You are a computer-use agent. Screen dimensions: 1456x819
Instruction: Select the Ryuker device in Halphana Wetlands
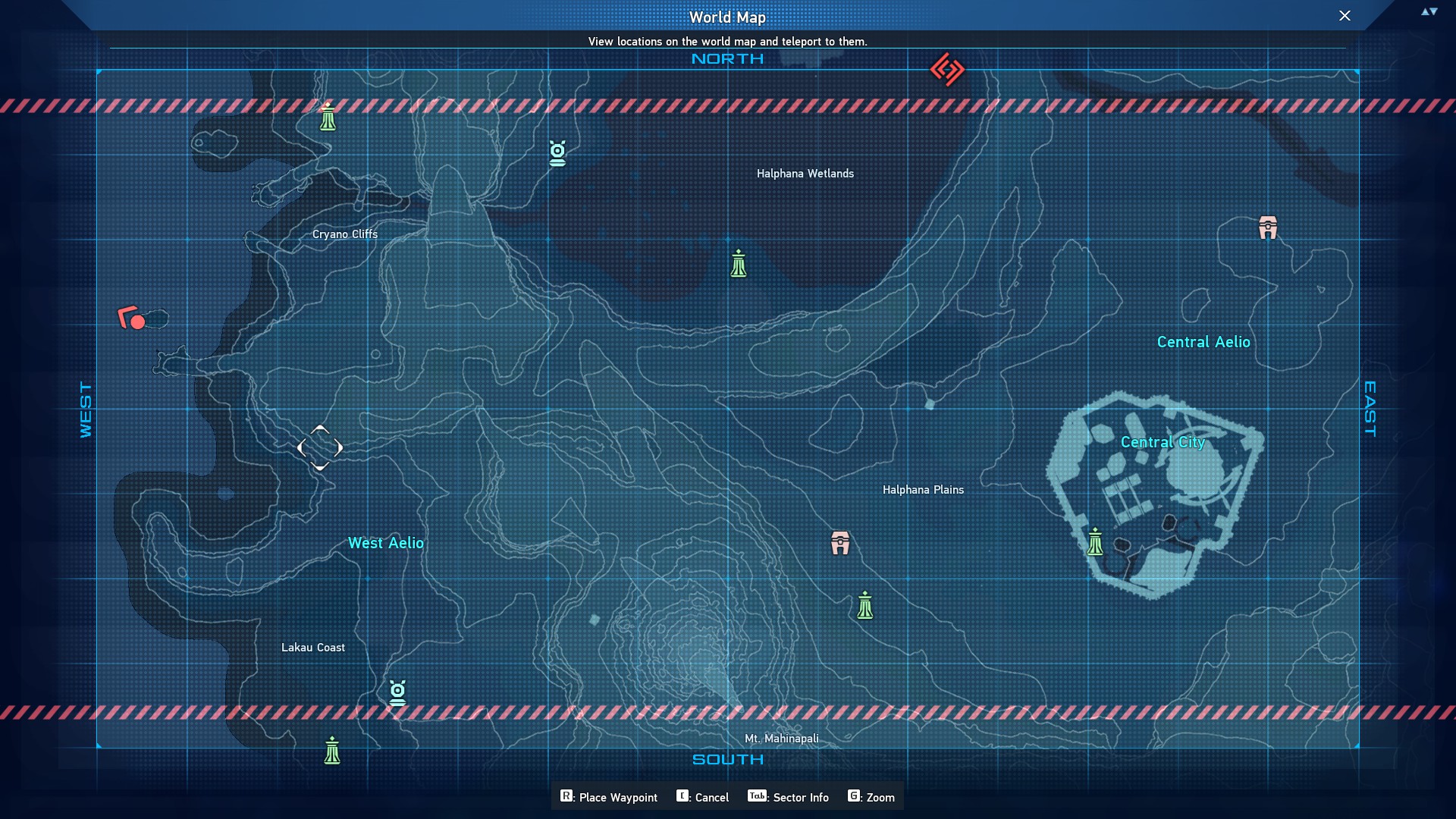(739, 264)
